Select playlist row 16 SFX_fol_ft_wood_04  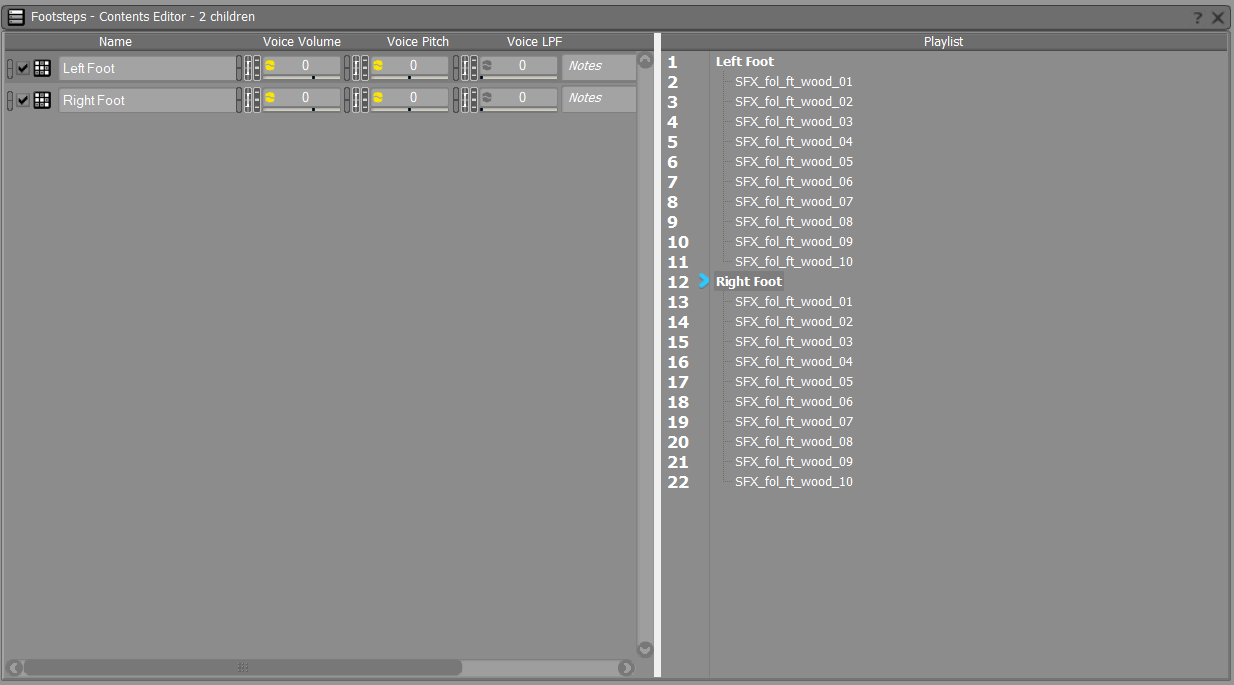794,362
